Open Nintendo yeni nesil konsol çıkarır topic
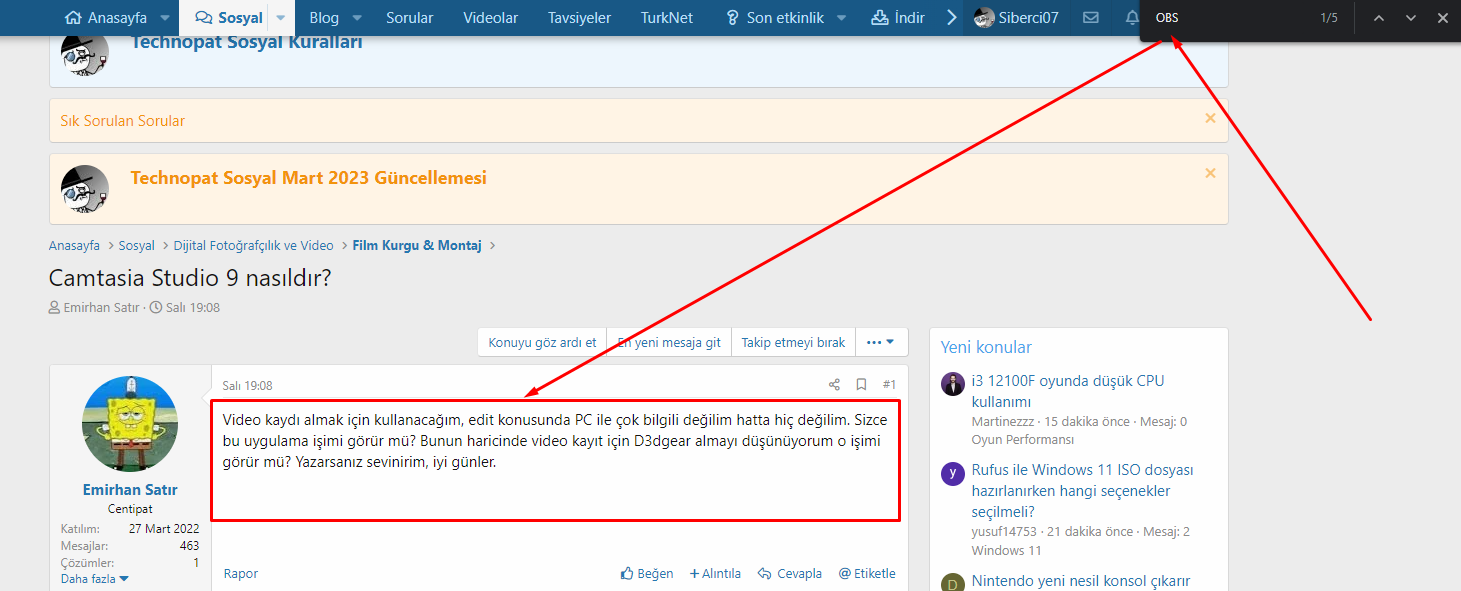 click(1081, 581)
